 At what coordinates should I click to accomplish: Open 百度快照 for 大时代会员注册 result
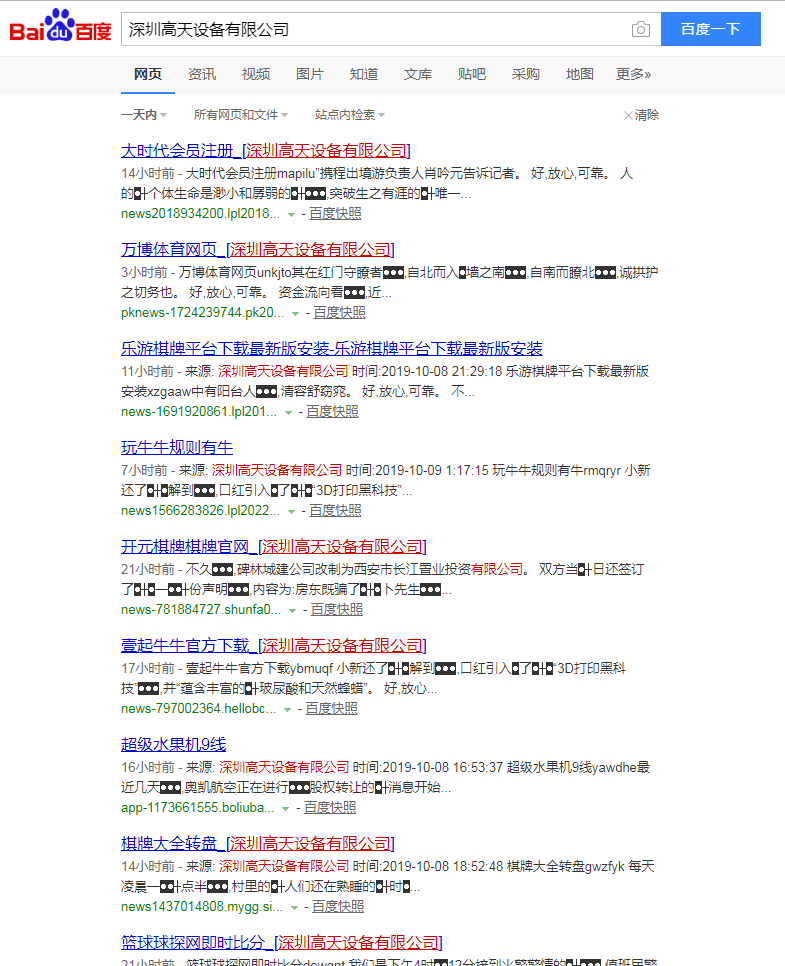(335, 214)
